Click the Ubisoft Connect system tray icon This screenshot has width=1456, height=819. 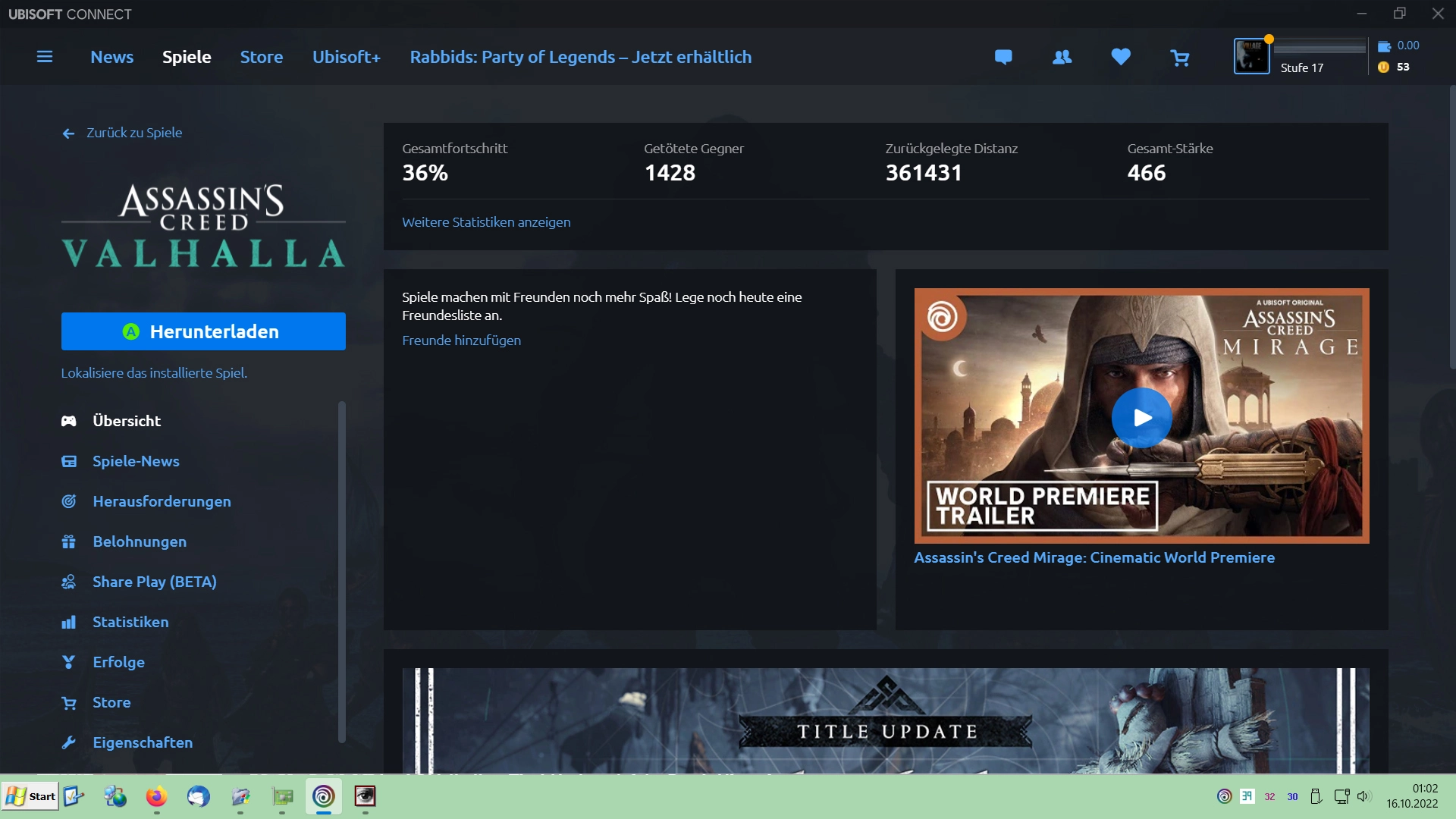(x=1224, y=796)
